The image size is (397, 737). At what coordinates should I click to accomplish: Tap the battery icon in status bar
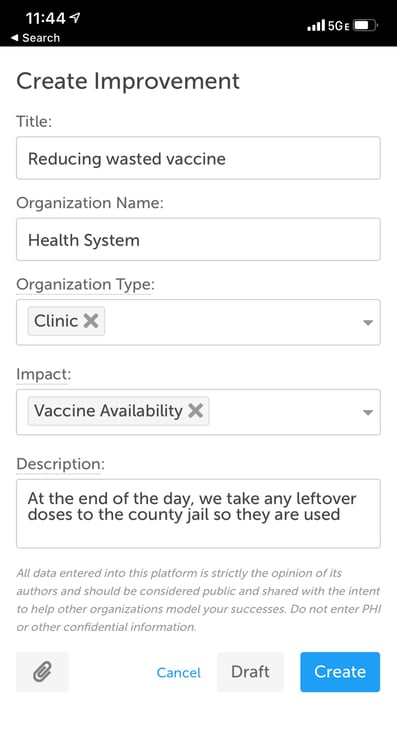click(x=366, y=25)
